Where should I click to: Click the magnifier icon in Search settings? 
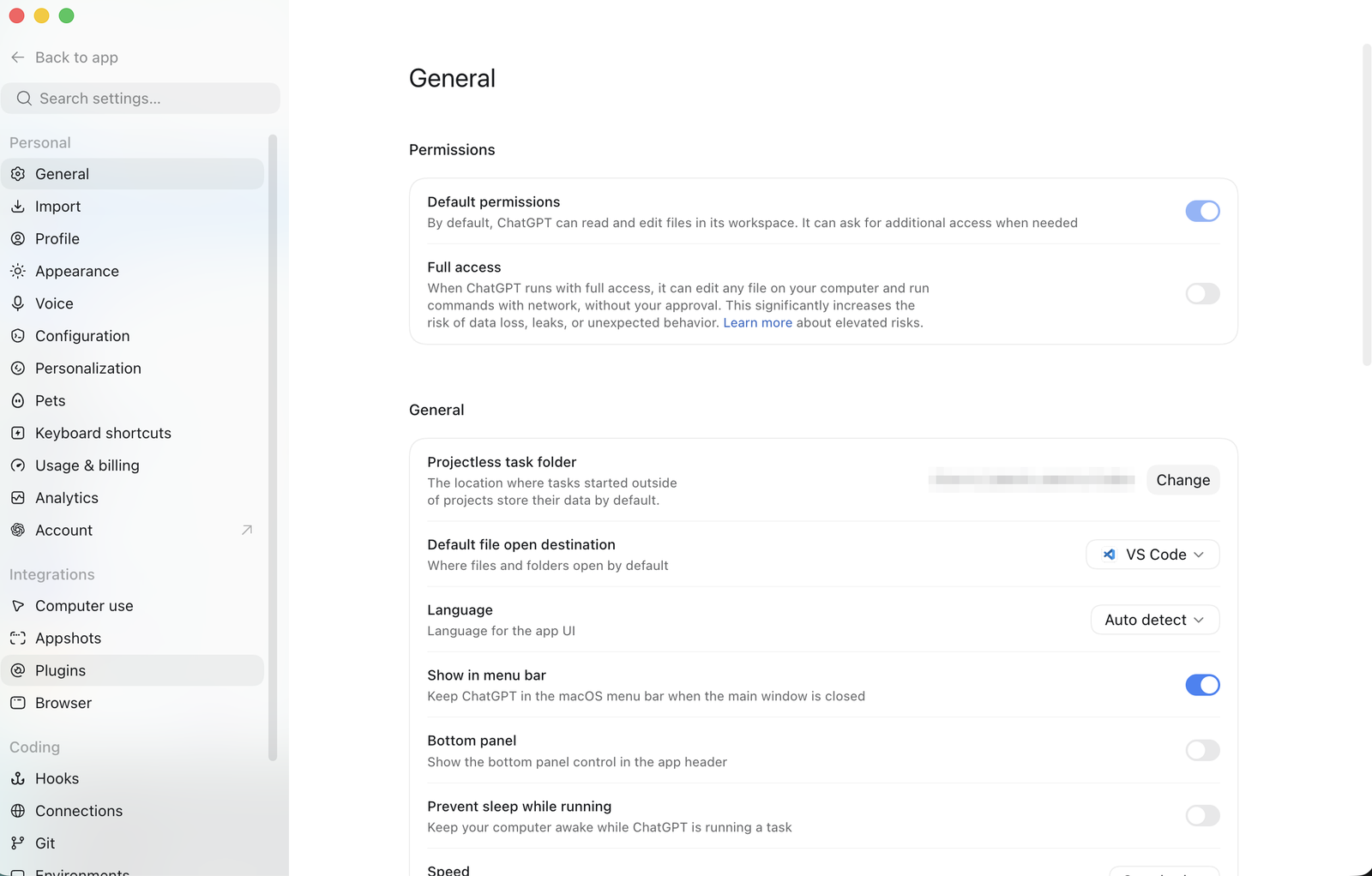(24, 99)
